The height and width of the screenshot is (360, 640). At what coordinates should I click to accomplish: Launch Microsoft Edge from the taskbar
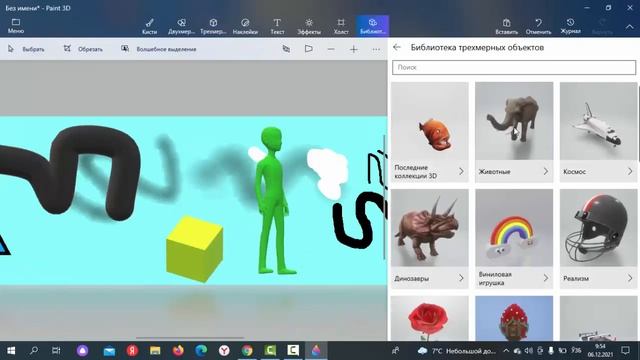point(201,351)
